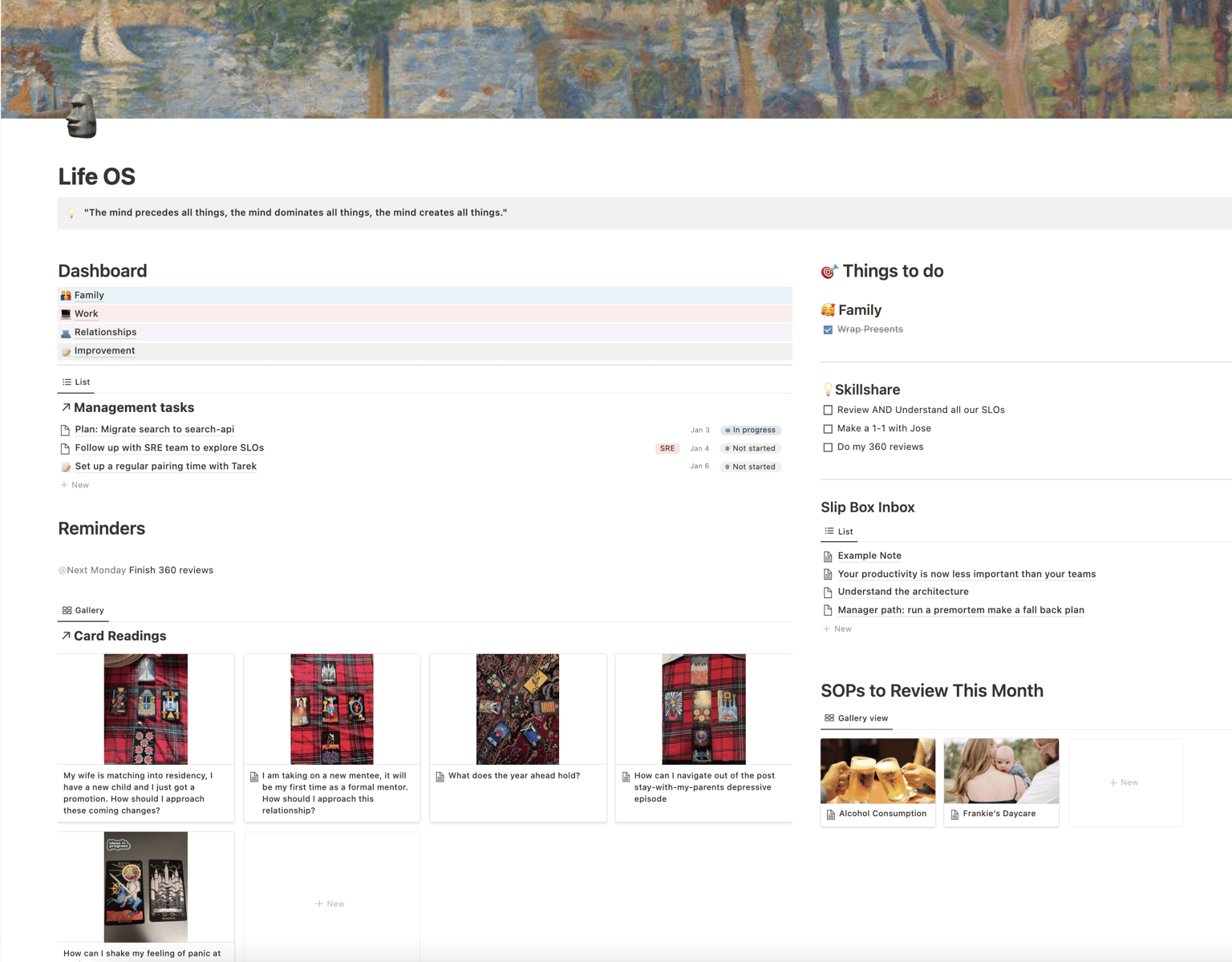Screen dimensions: 1232x962
Task: Click page icon on new mentee card
Action: click(254, 777)
